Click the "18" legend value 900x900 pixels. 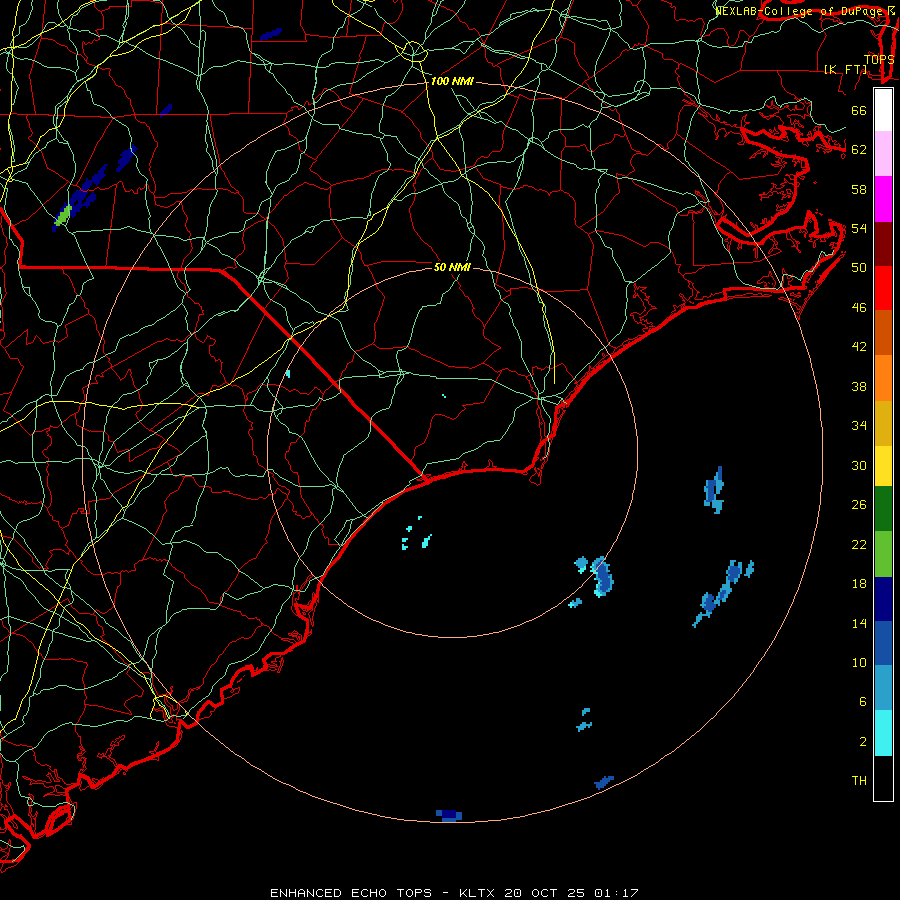tap(859, 584)
